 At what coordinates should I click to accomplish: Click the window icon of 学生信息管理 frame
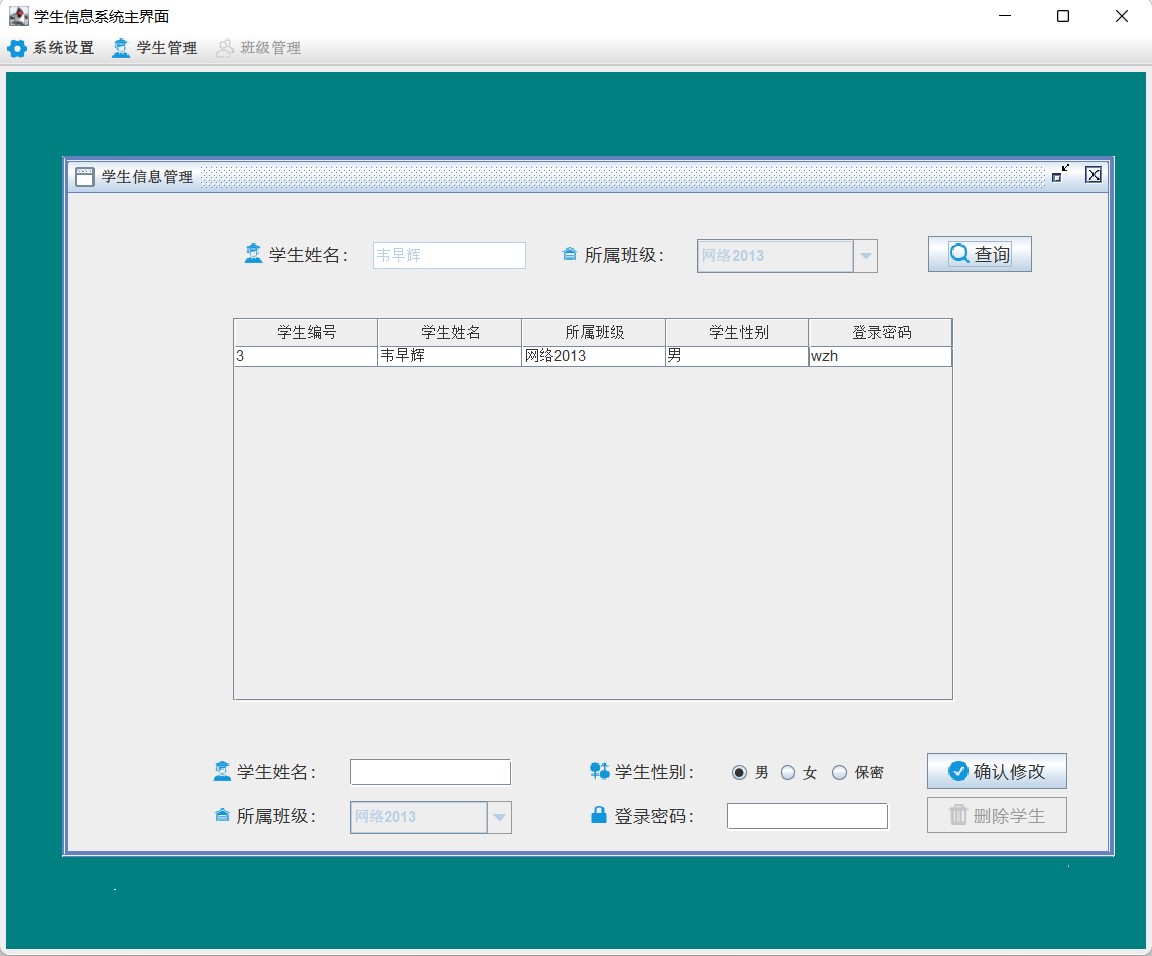(84, 176)
